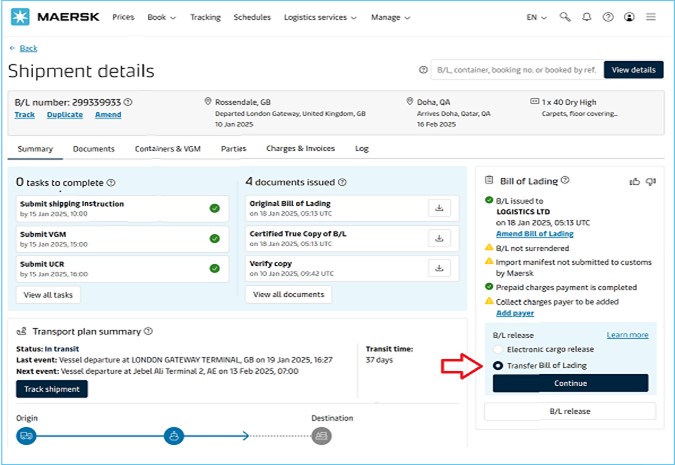Download the Original Bill of Lading

439,208
